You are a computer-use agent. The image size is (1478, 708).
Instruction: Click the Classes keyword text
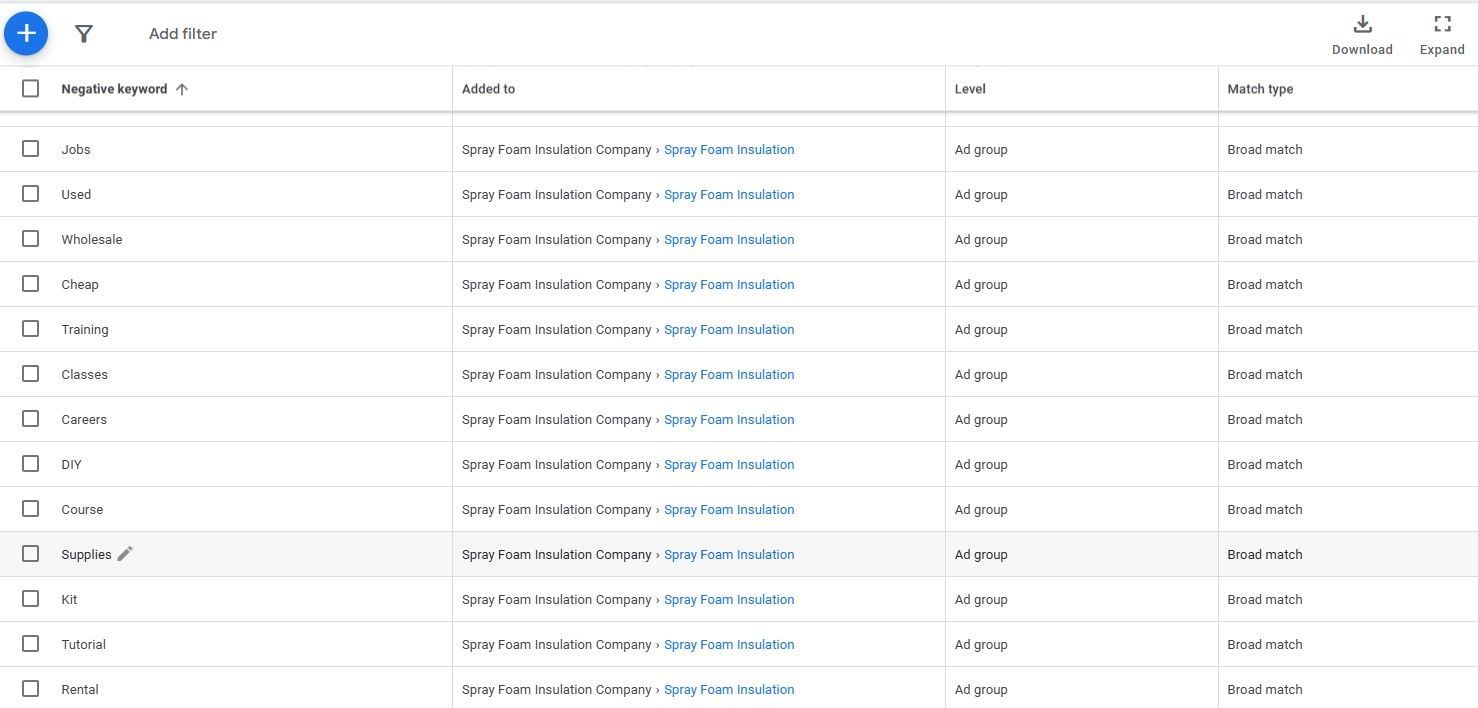pyautogui.click(x=84, y=375)
